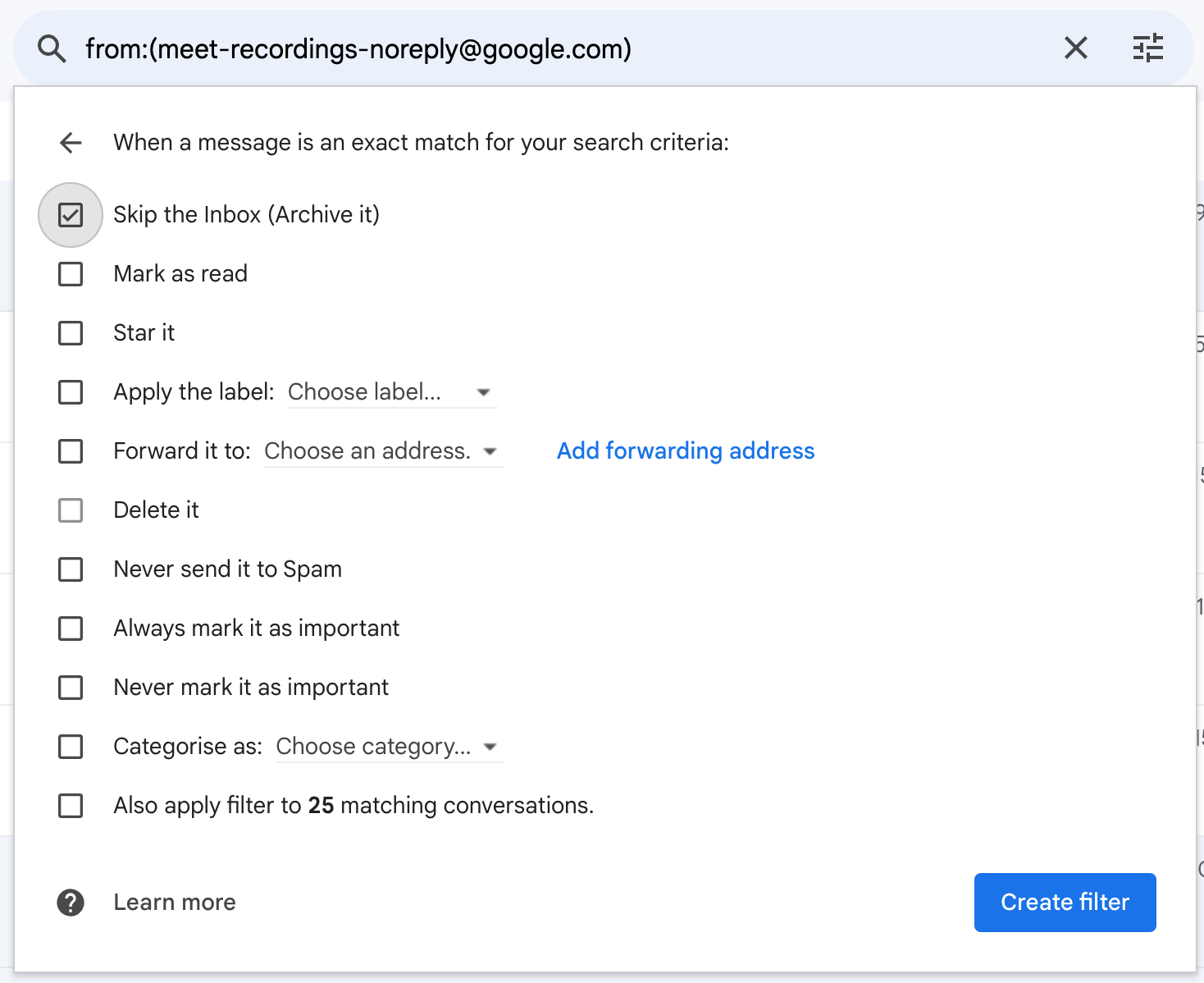Click the magnifying glass search icon
1204x983 pixels.
(52, 49)
